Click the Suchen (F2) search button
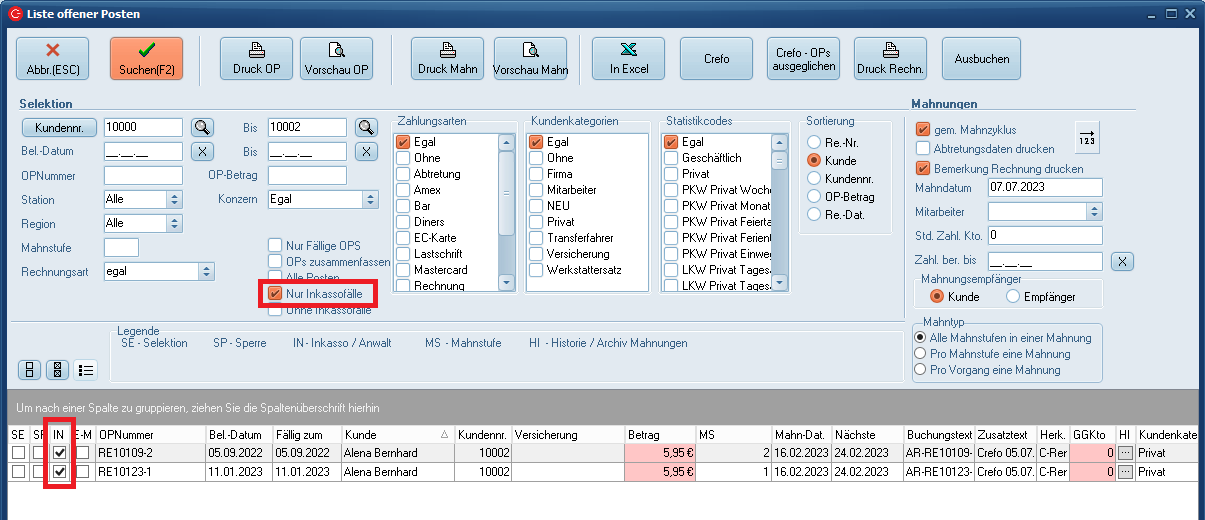 pos(146,58)
